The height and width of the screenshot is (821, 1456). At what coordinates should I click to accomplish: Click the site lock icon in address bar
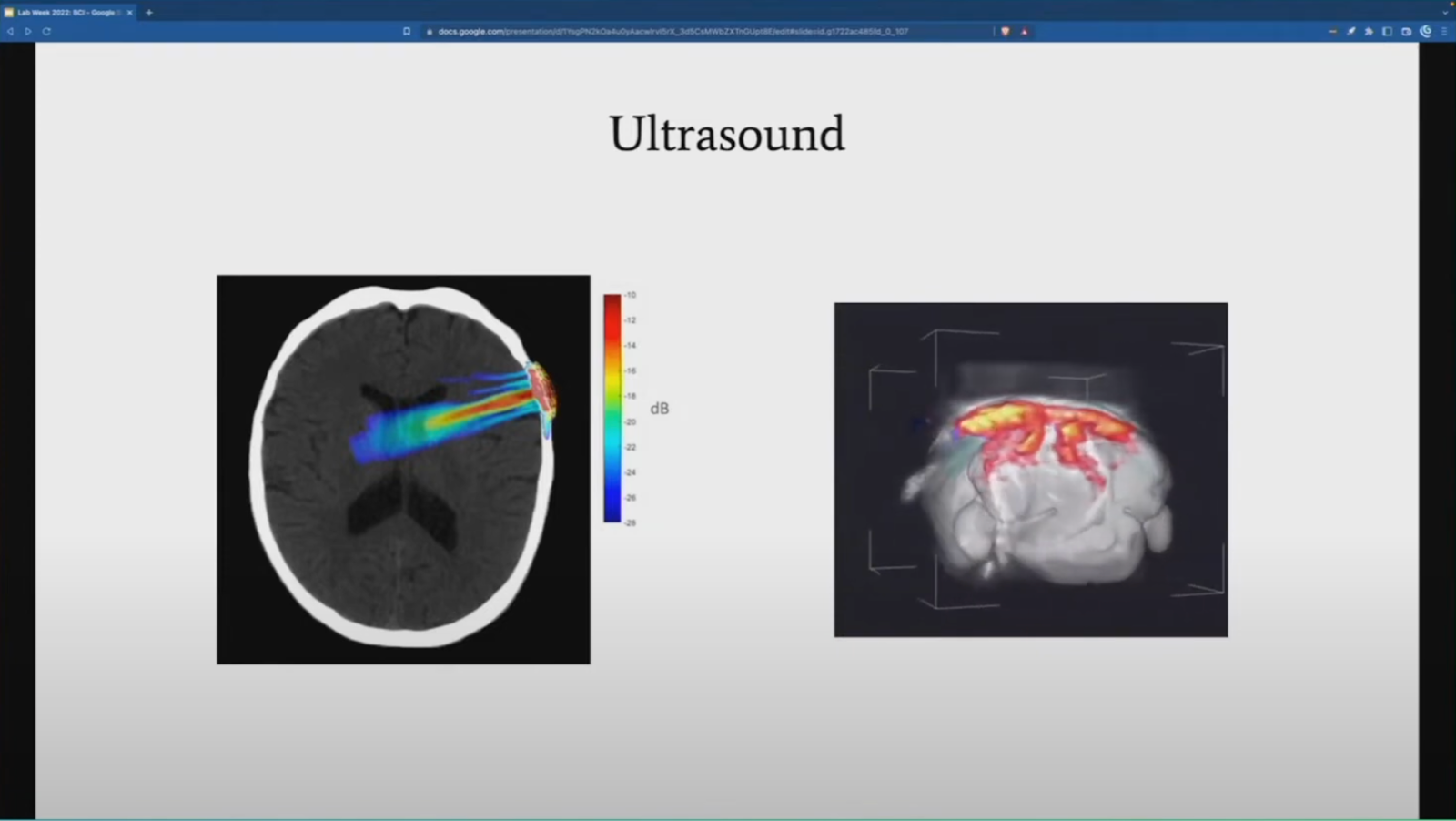tap(430, 31)
